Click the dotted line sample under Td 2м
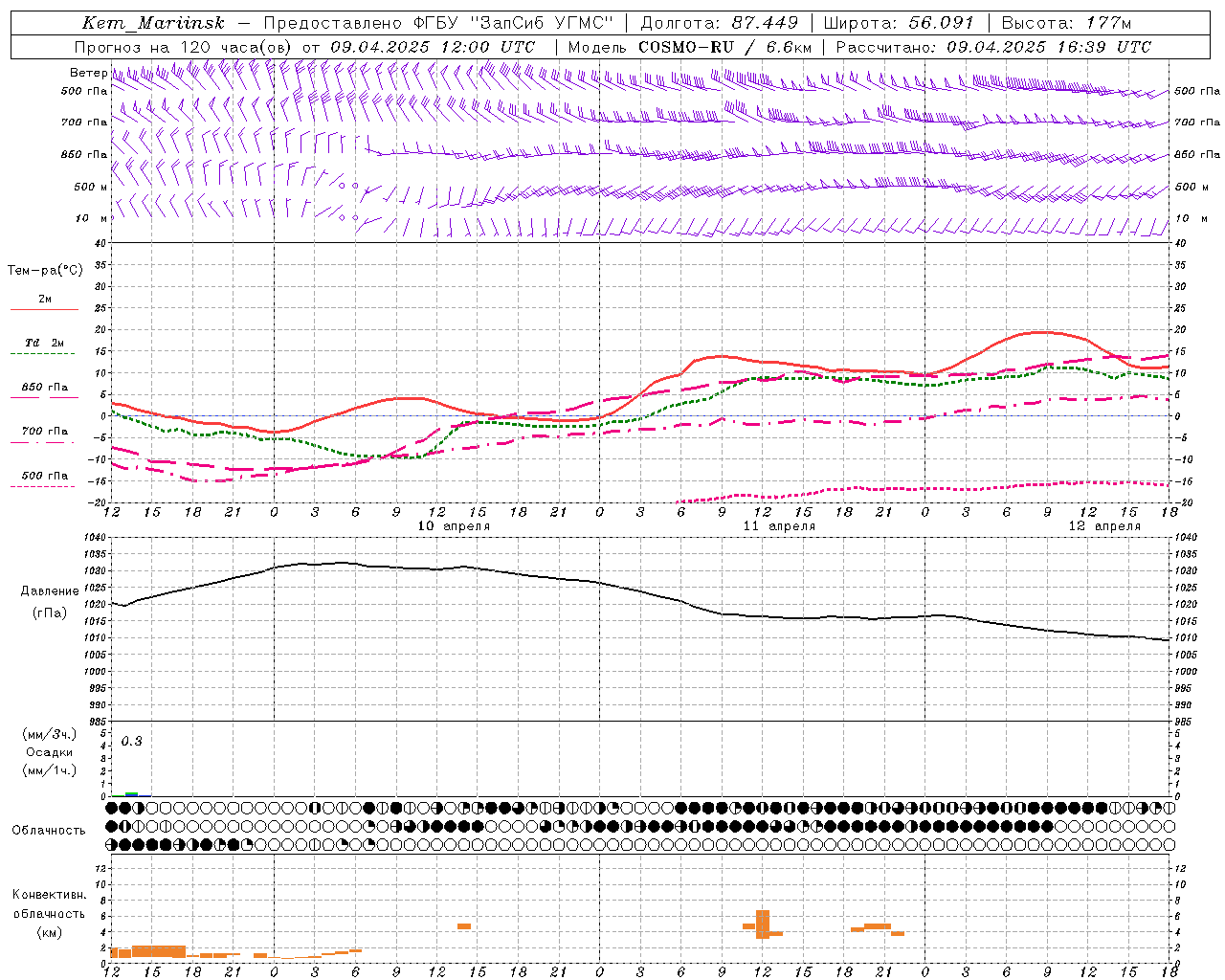 (42, 354)
